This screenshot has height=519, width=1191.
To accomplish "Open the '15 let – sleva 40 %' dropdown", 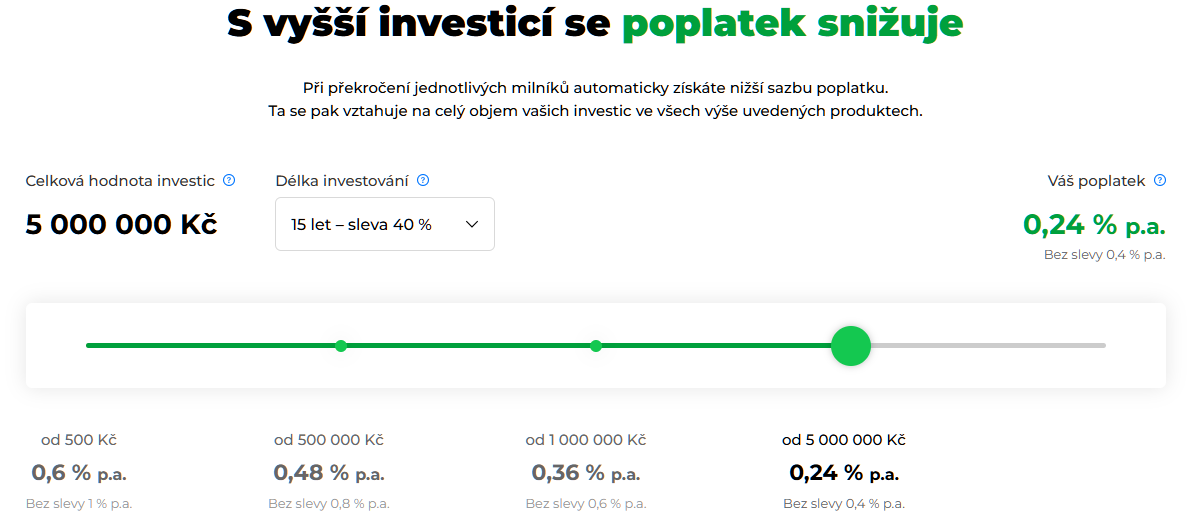I will (384, 224).
